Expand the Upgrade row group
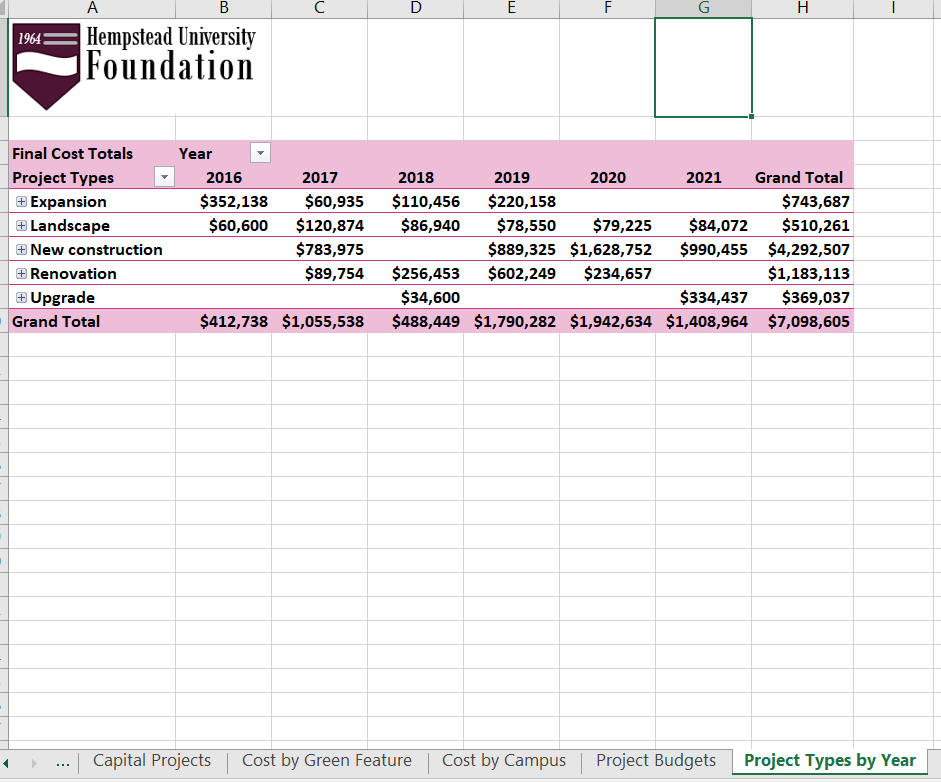The width and height of the screenshot is (941, 782). click(20, 297)
